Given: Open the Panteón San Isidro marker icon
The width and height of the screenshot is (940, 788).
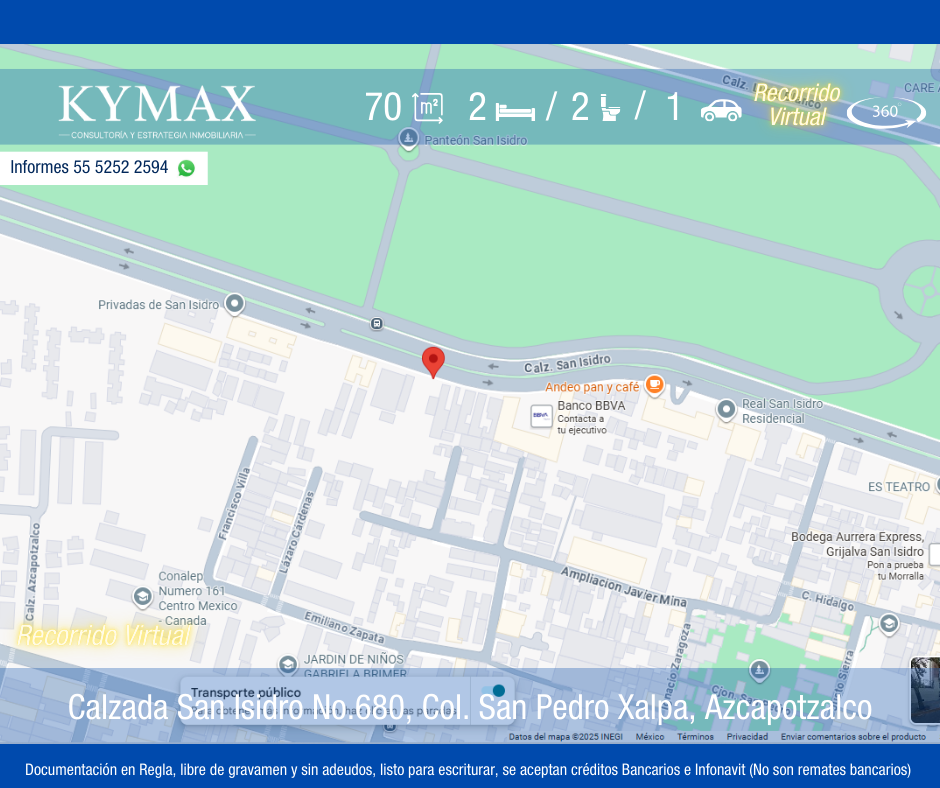Looking at the screenshot, I should tap(408, 139).
